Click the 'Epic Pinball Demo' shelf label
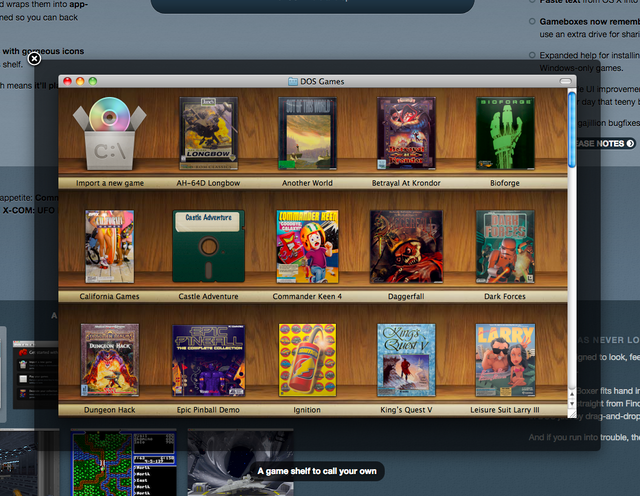The width and height of the screenshot is (640, 496). click(208, 410)
